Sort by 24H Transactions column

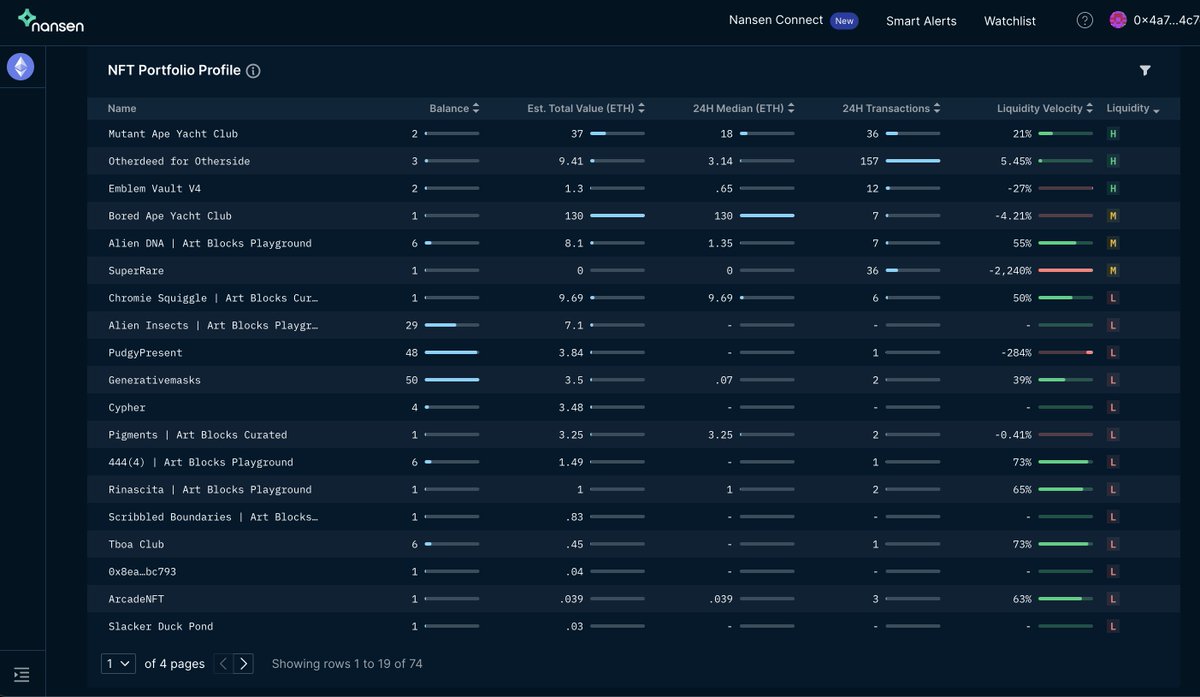891,108
